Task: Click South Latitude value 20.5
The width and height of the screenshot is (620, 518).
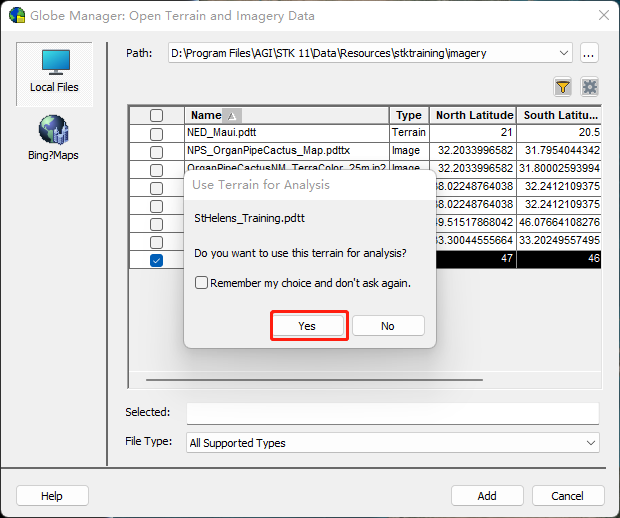Action: (589, 132)
